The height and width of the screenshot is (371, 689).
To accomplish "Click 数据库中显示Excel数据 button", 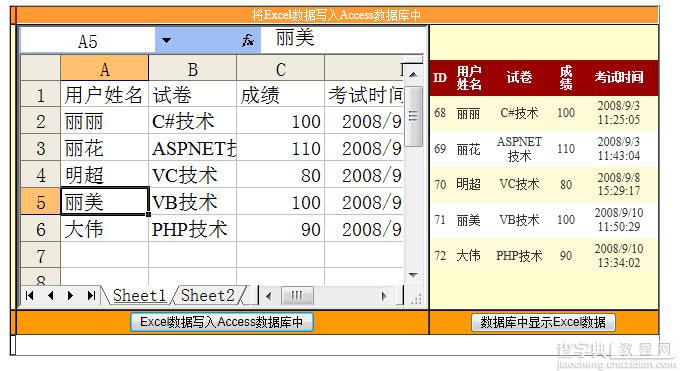I will coord(543,322).
